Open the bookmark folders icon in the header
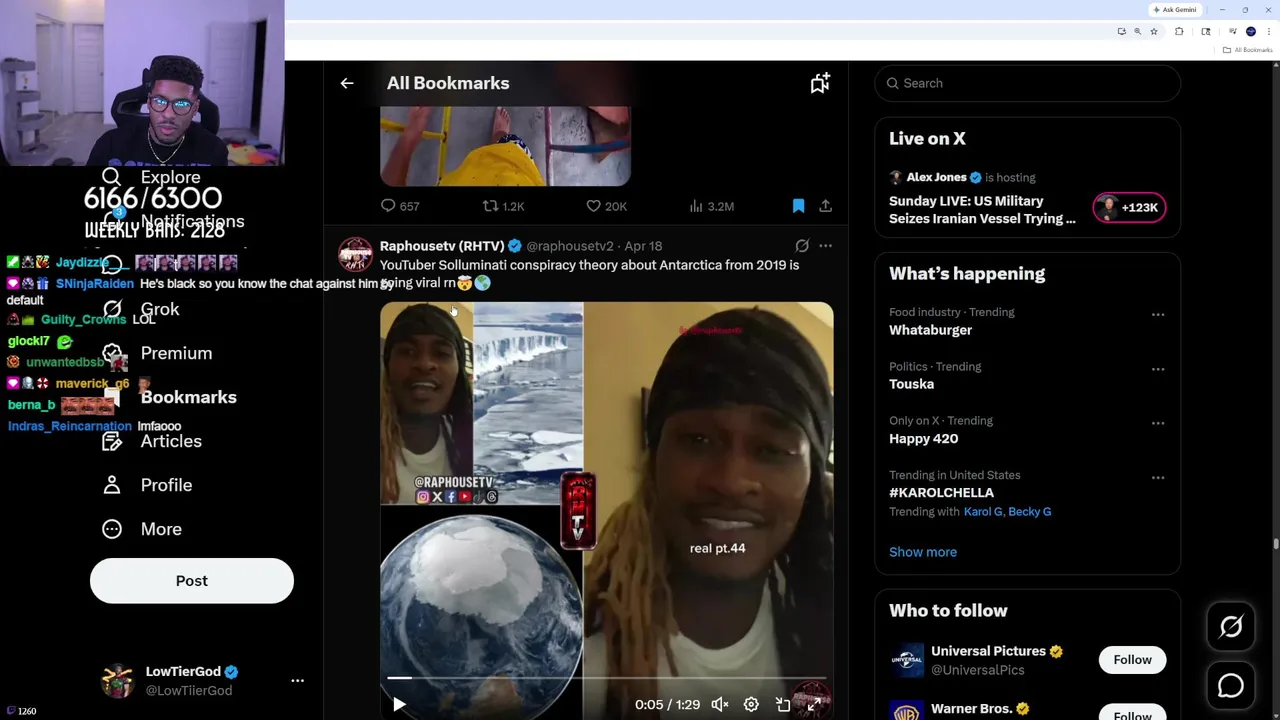This screenshot has height=720, width=1280. pos(820,83)
